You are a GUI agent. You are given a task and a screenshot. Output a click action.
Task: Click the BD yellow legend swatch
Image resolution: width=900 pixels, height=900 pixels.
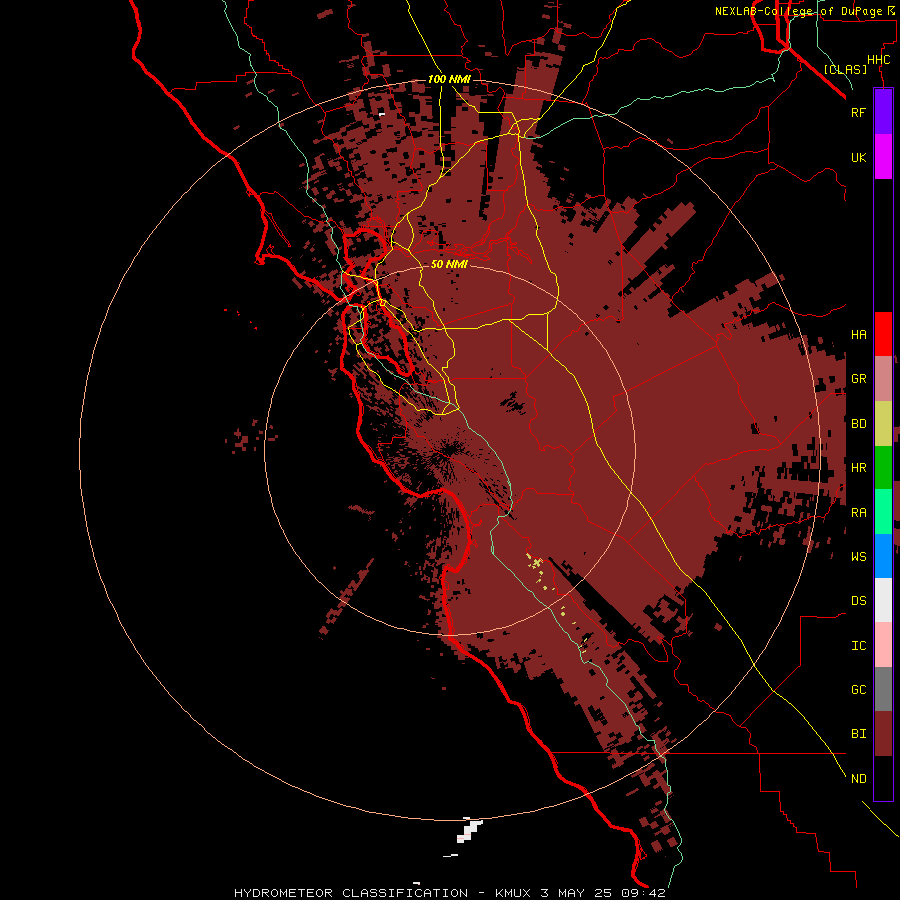(x=883, y=424)
